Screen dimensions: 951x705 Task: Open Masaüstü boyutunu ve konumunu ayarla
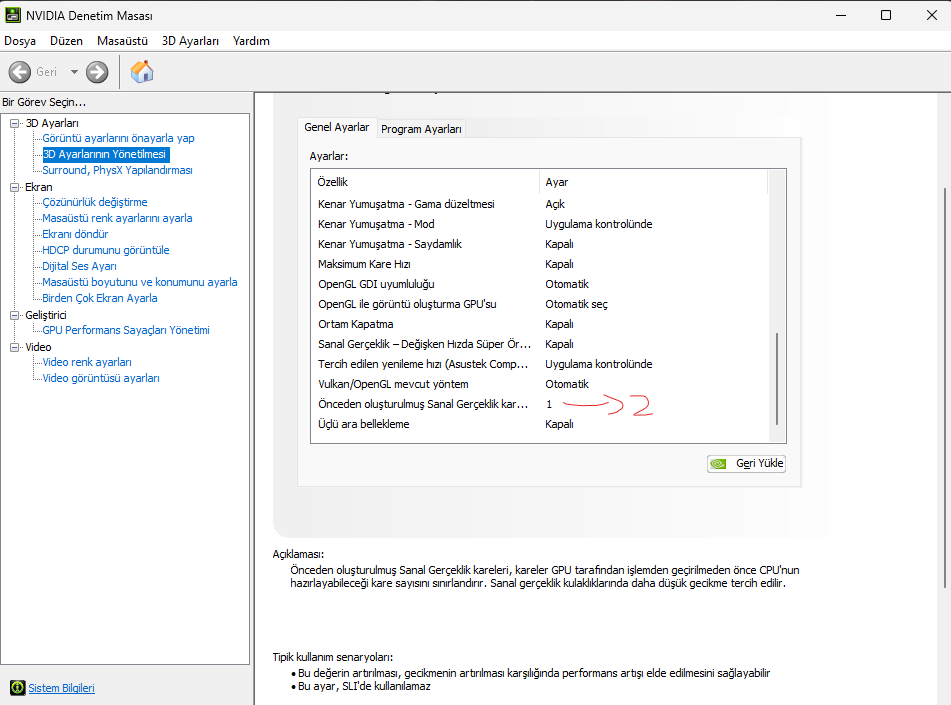click(x=139, y=282)
